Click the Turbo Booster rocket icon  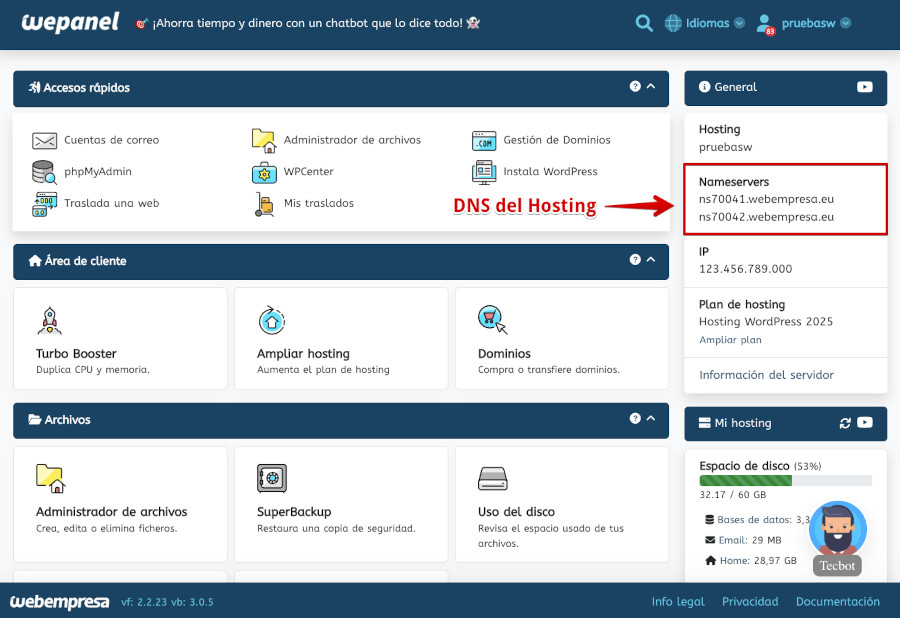pyautogui.click(x=49, y=321)
